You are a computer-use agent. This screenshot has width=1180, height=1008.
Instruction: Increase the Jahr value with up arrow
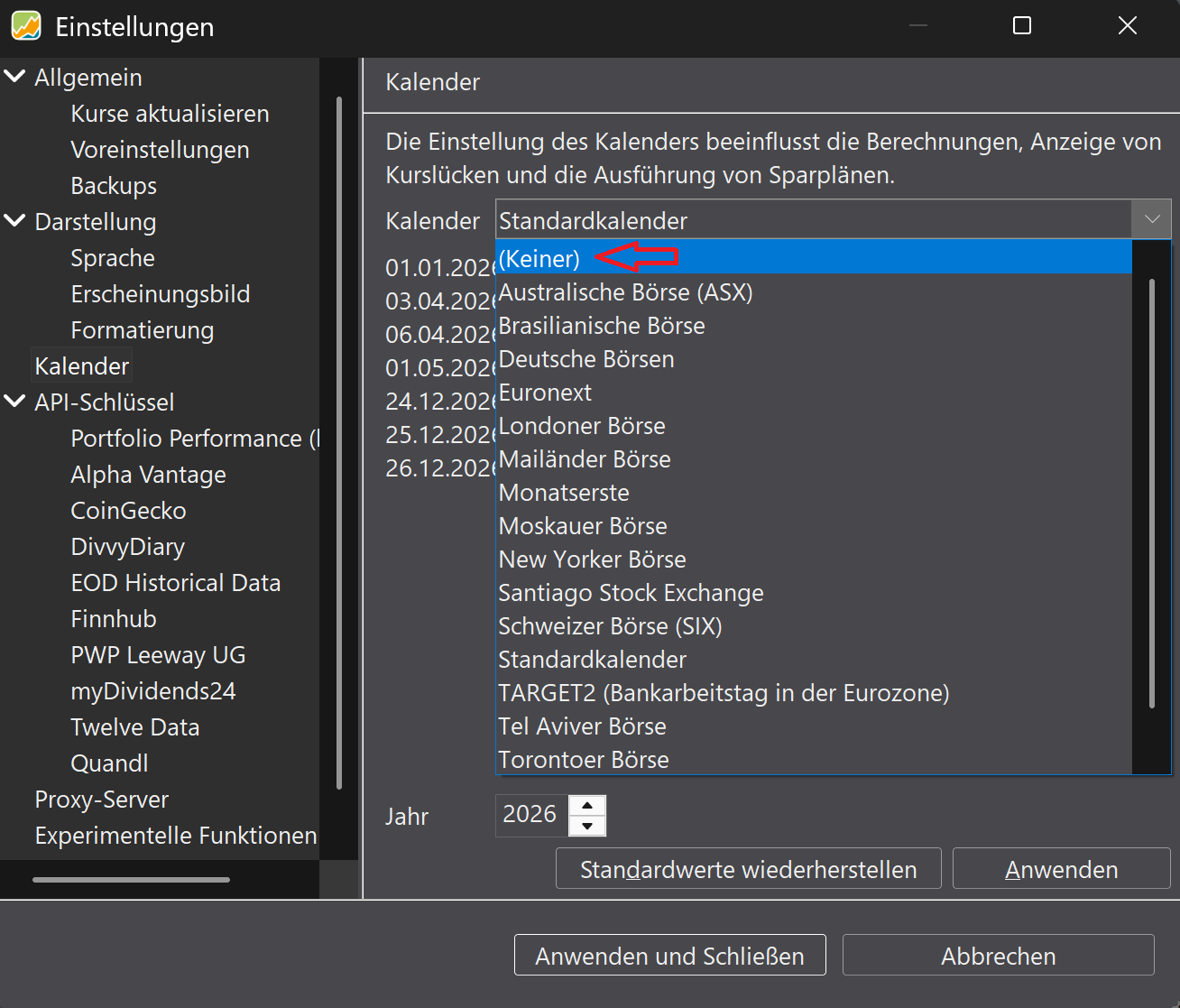pos(587,806)
